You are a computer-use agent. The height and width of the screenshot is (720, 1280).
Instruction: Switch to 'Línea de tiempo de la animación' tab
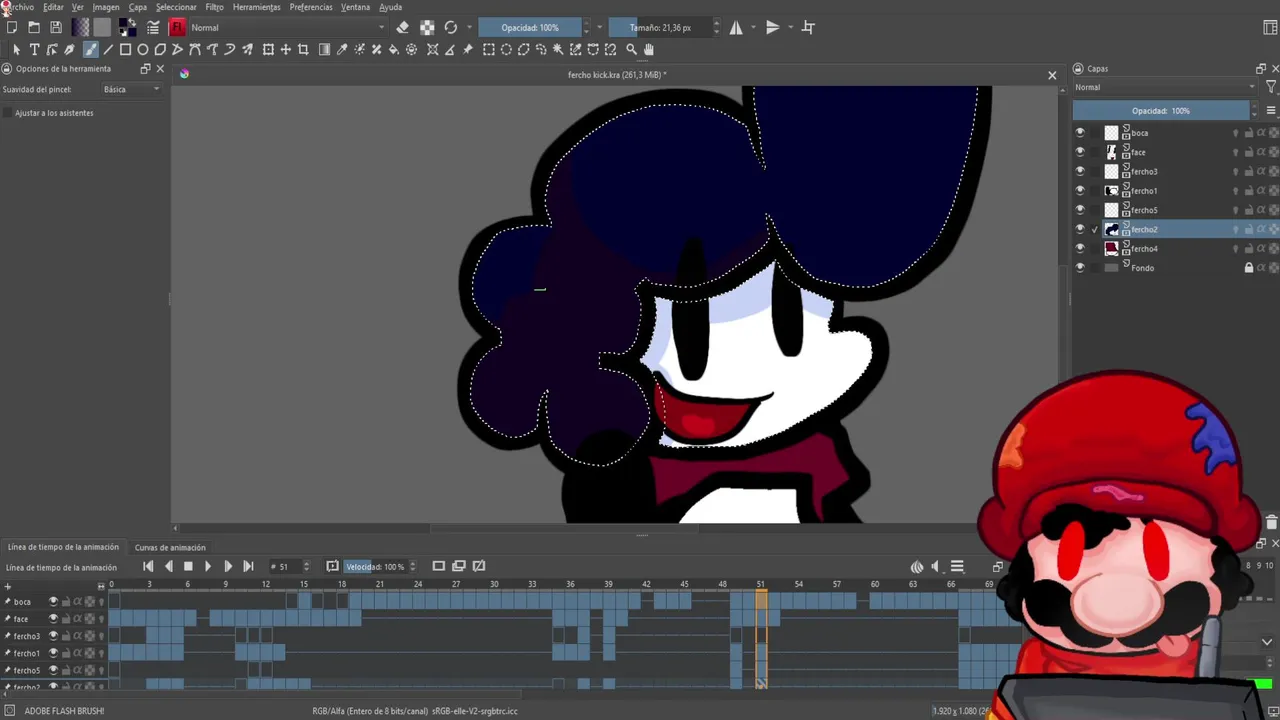point(63,547)
